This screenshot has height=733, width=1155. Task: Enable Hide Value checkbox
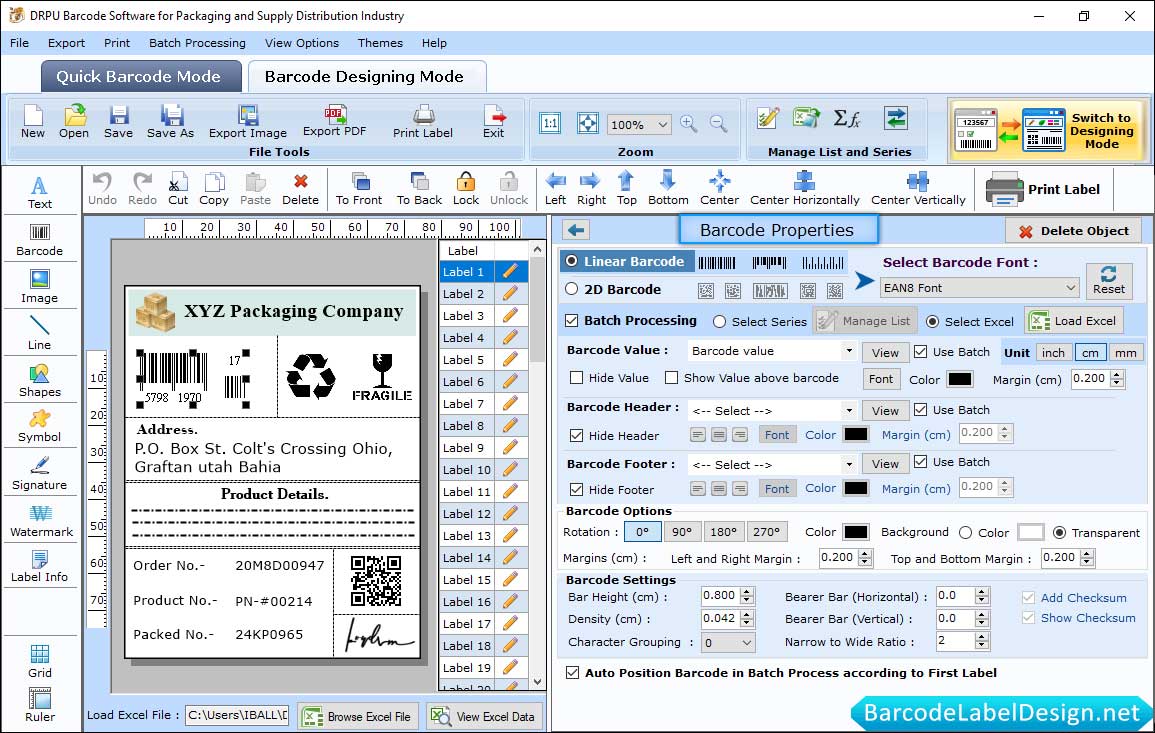577,378
